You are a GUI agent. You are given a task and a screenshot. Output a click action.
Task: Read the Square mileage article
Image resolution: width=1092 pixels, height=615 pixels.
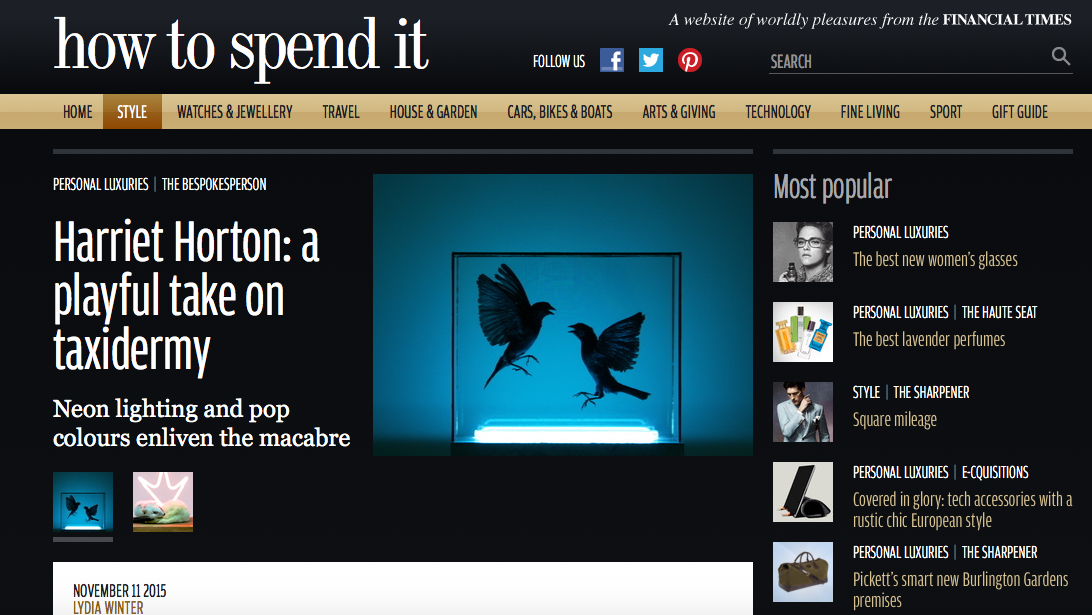894,419
